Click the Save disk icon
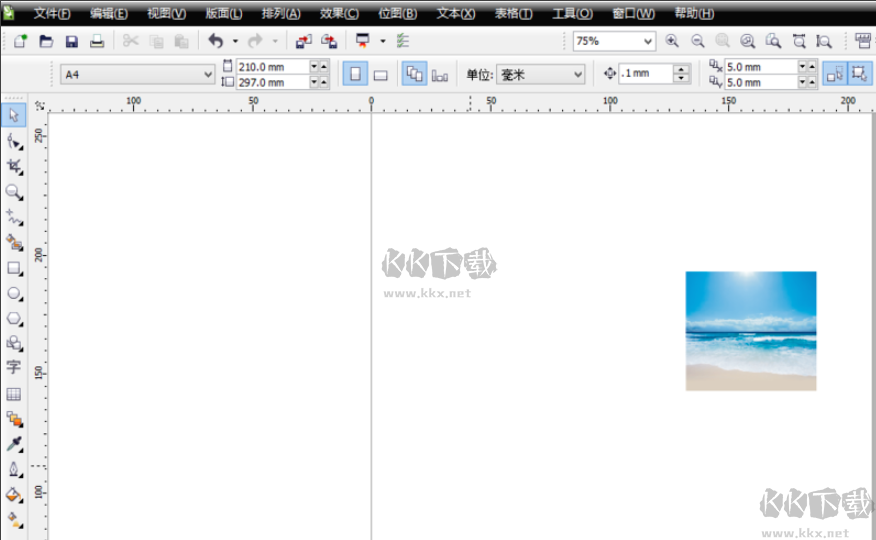The height and width of the screenshot is (540, 876). click(72, 41)
